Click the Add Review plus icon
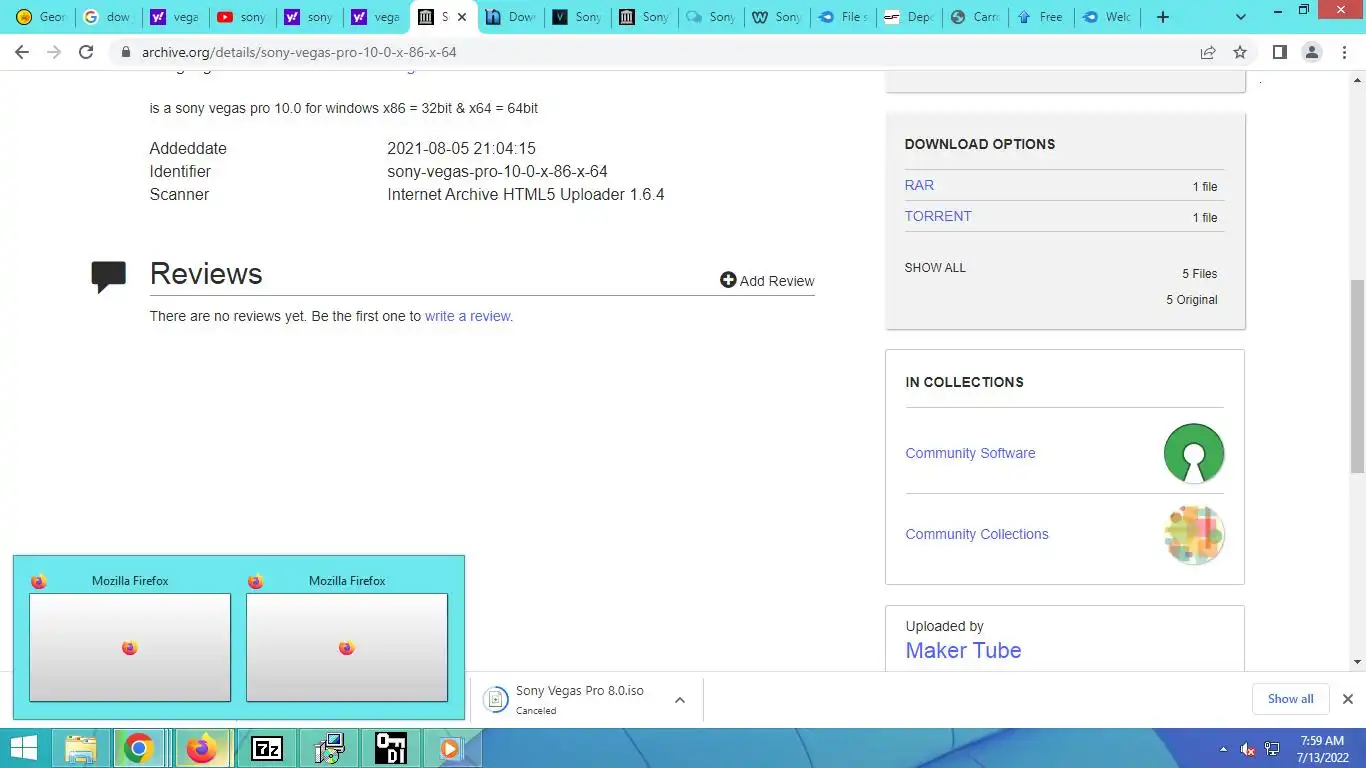Viewport: 1366px width, 768px height. pos(728,280)
